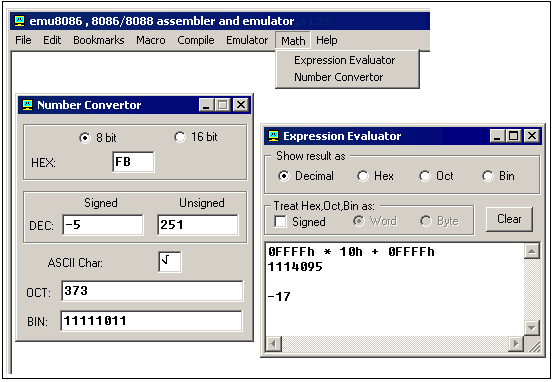This screenshot has width=555, height=382.
Task: Click the Unsigned DEC field showing 251
Action: click(198, 224)
